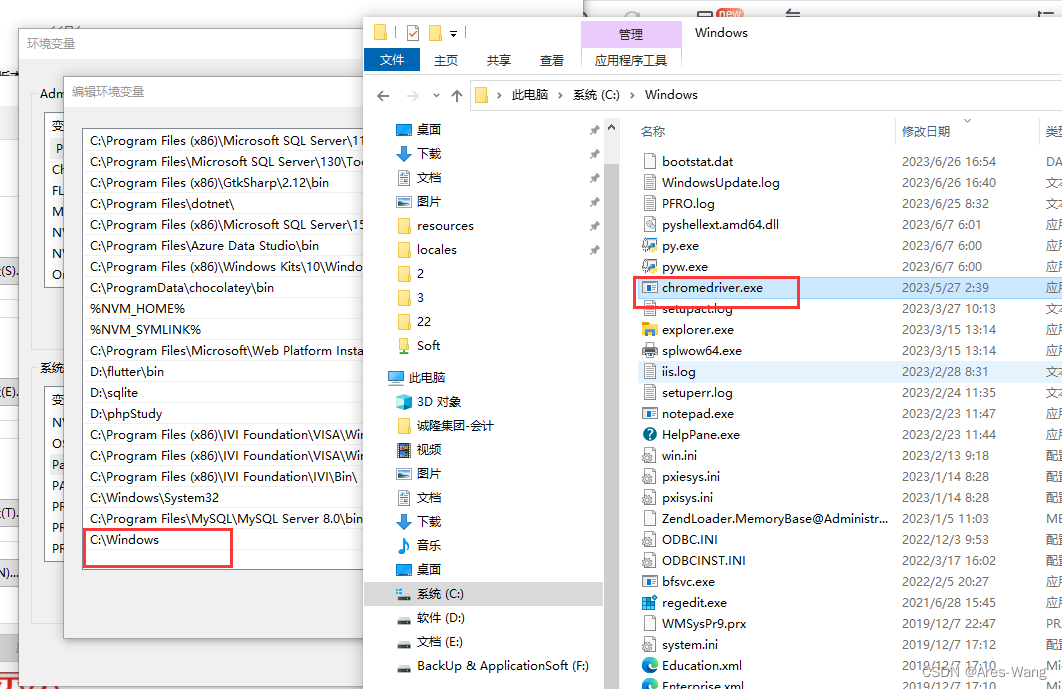Open the blue 文件 menu
1062x689 pixels.
391,60
